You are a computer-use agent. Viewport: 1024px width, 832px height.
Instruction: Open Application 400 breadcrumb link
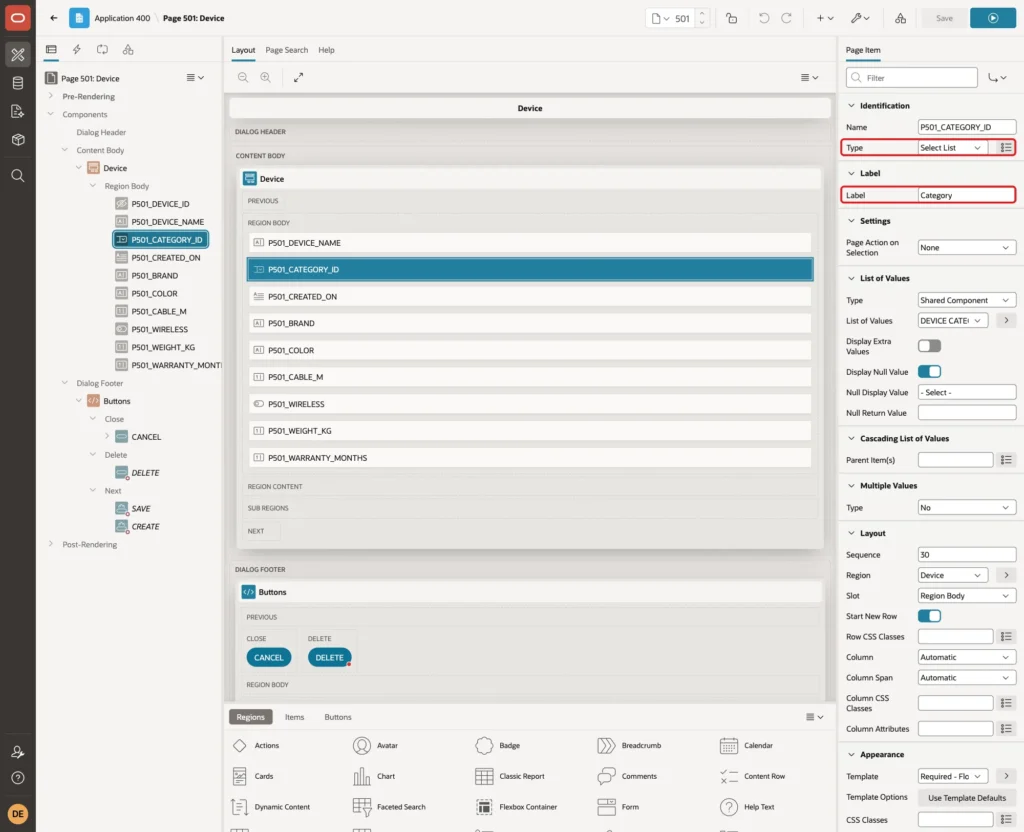pyautogui.click(x=122, y=18)
